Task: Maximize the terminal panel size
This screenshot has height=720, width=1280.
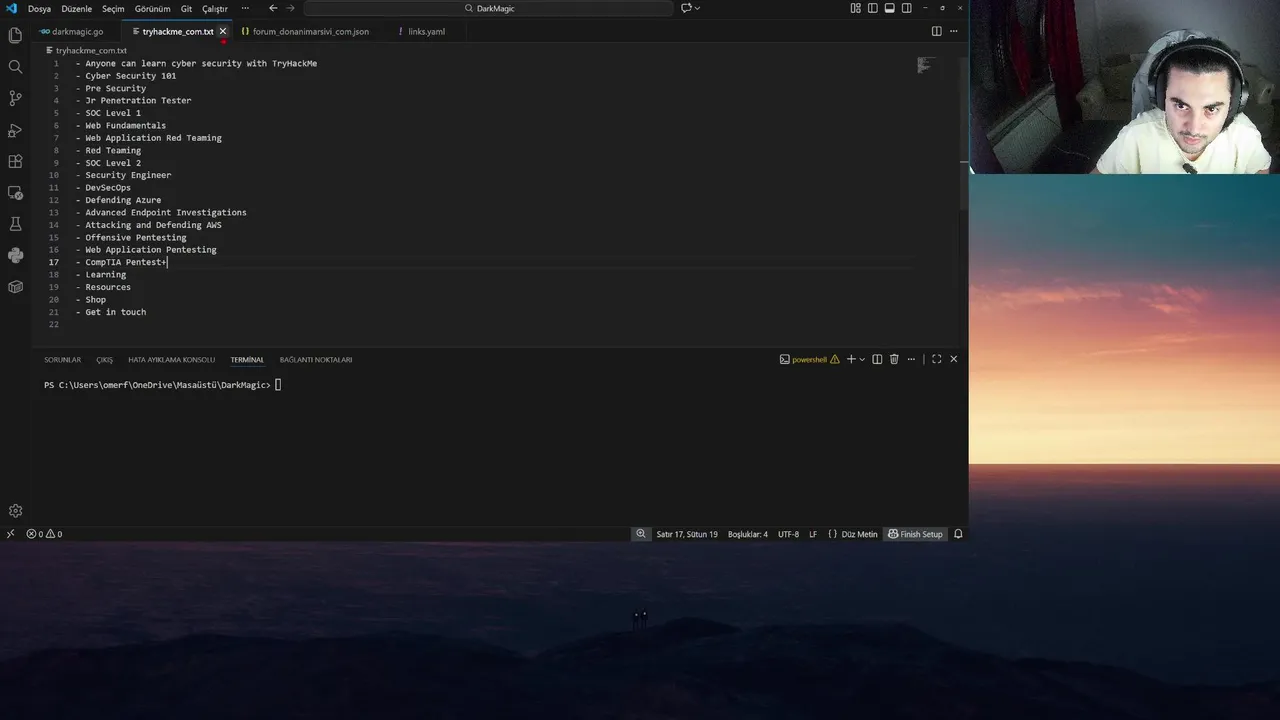Action: tap(937, 359)
